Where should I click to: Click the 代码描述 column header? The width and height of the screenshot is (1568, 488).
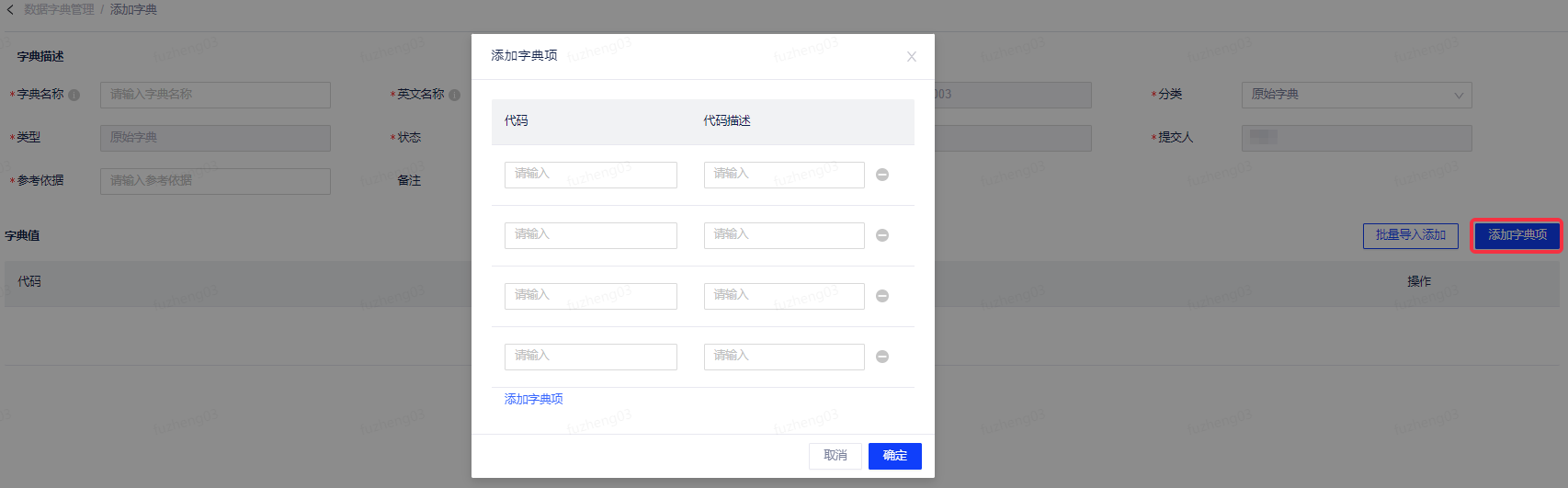pos(727,121)
